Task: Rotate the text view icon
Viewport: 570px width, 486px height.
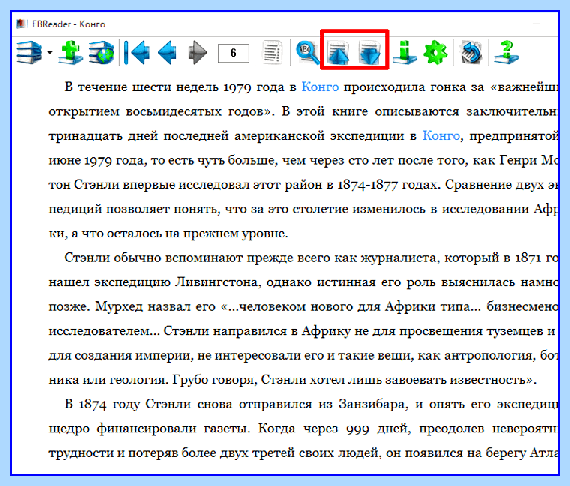Action: (x=471, y=52)
